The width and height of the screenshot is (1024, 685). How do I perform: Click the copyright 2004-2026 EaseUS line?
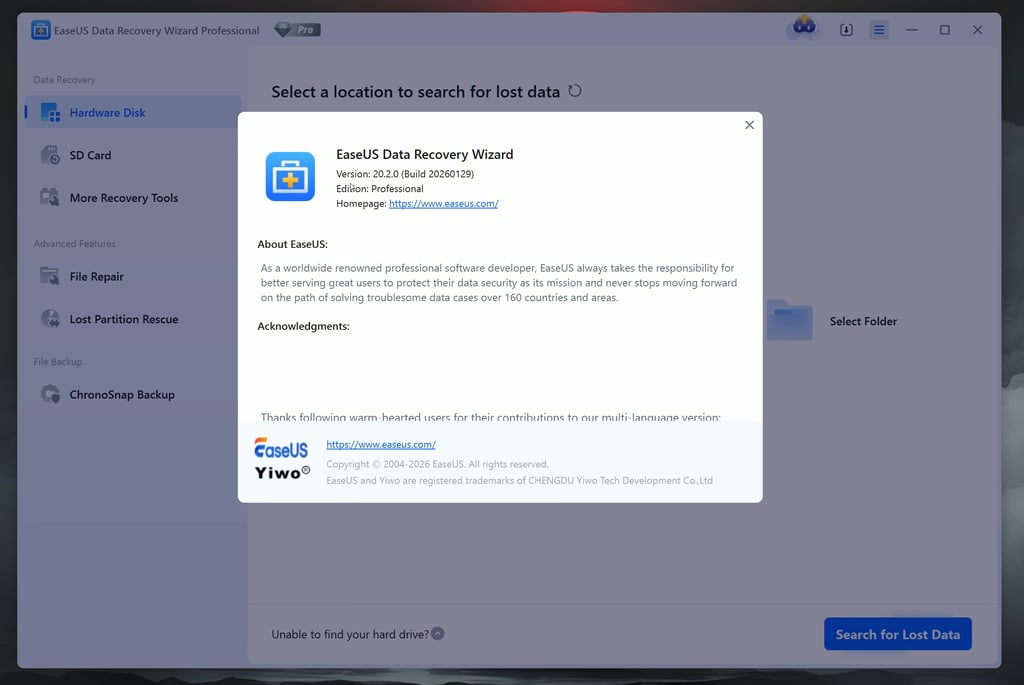click(437, 464)
